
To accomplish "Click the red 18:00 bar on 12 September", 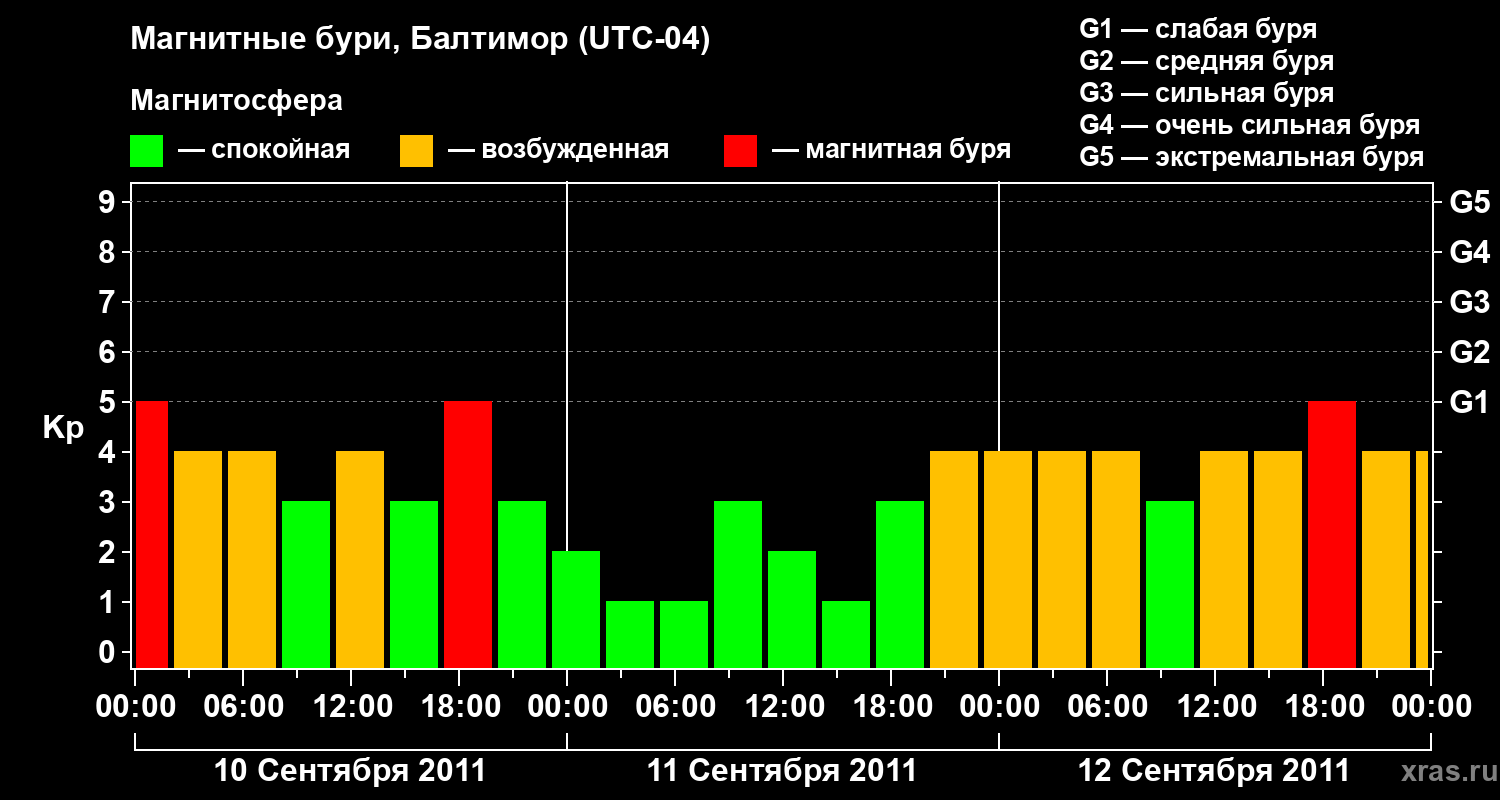I will coord(1332,534).
